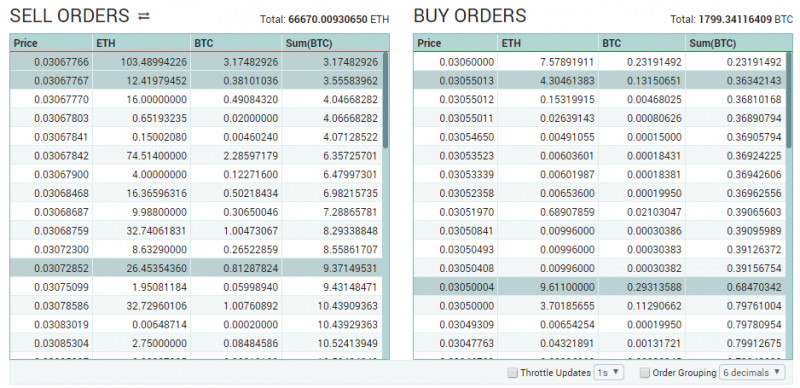Click buy ETH amount 7.57891911
Screen dimensions: 800x388
[566, 62]
